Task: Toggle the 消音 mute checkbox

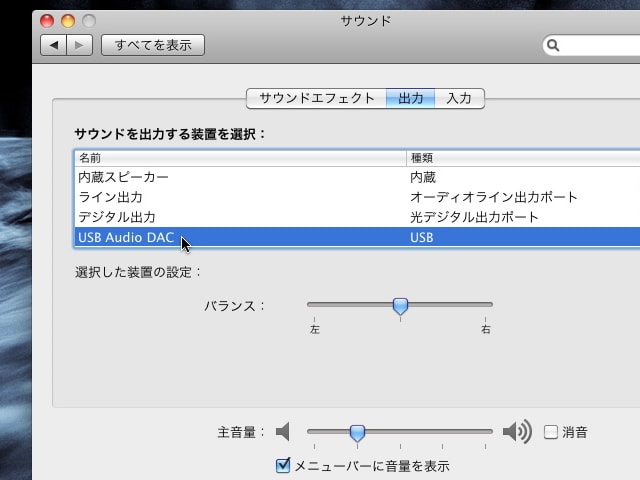Action: tap(551, 432)
